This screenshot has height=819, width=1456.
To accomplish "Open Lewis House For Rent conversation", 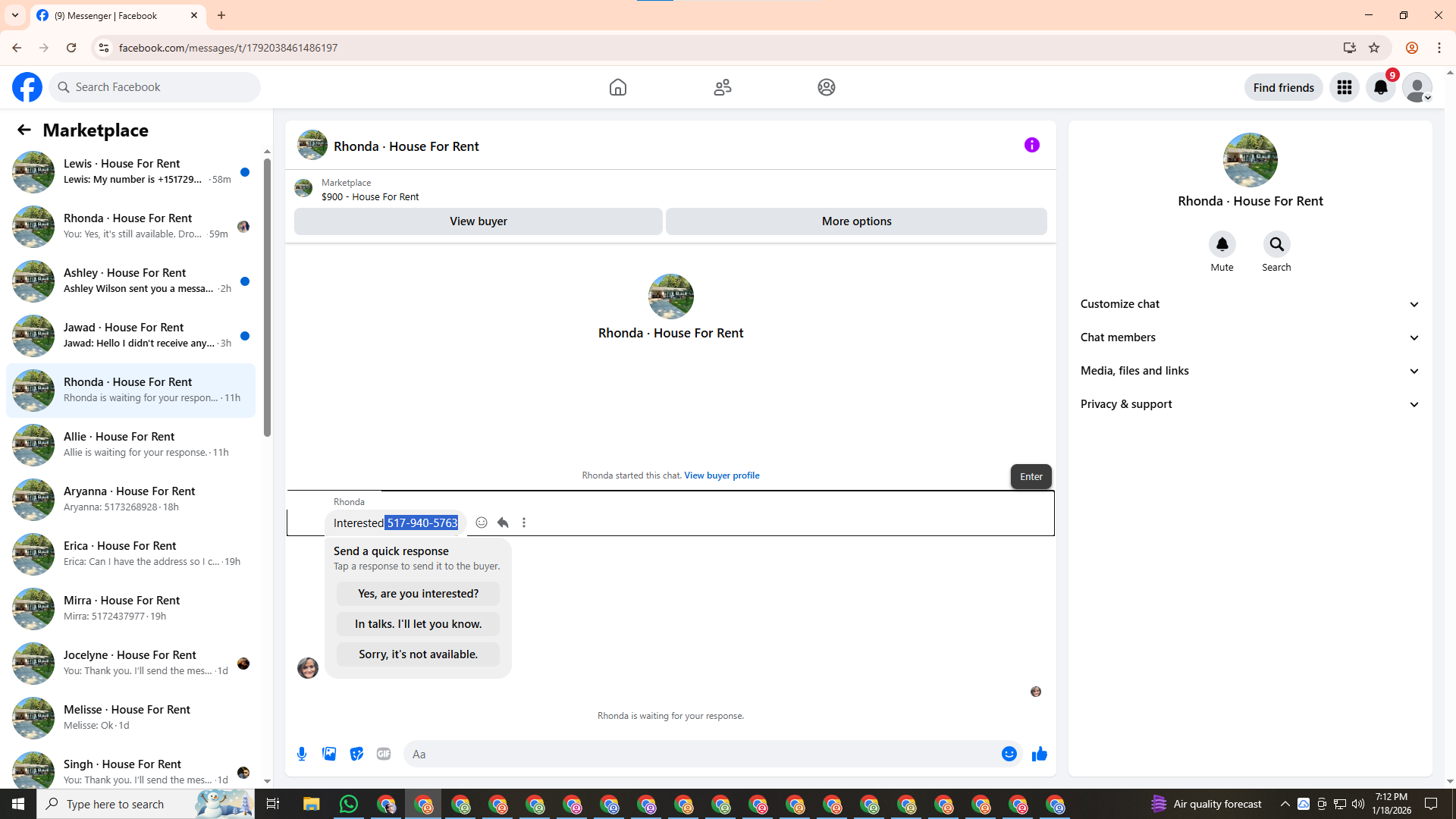I will coord(130,171).
